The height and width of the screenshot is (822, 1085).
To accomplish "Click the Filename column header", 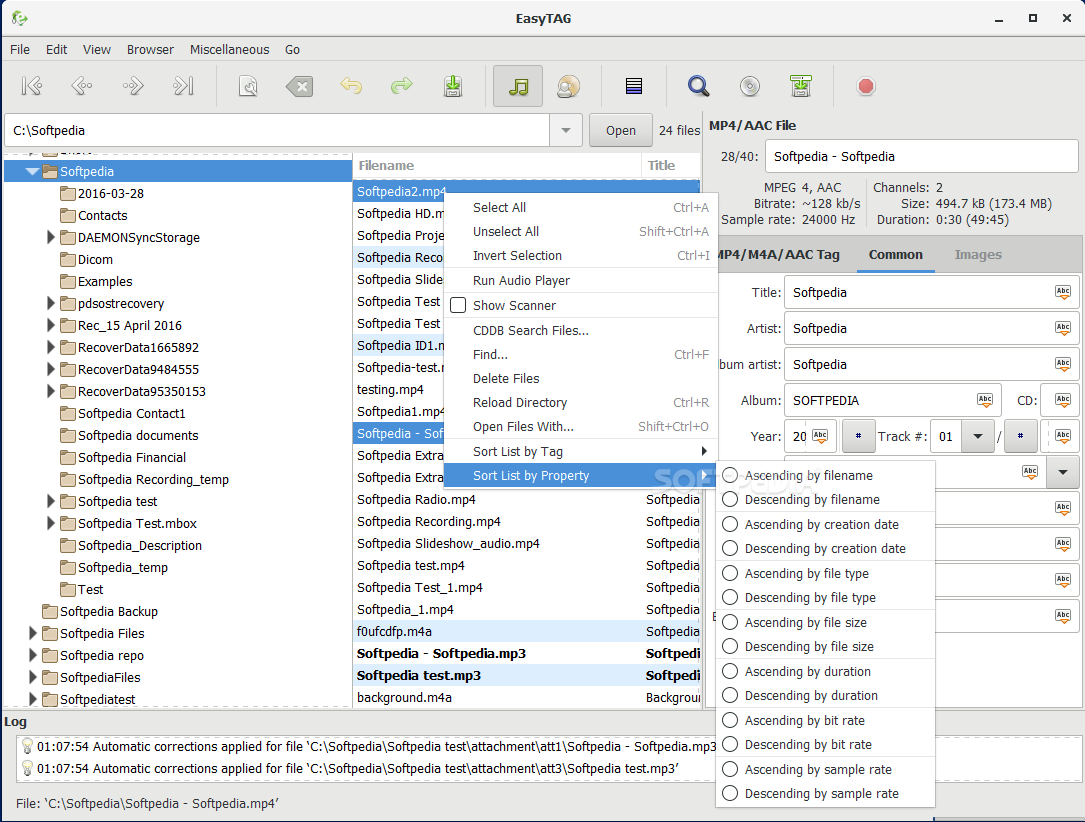I will point(497,165).
